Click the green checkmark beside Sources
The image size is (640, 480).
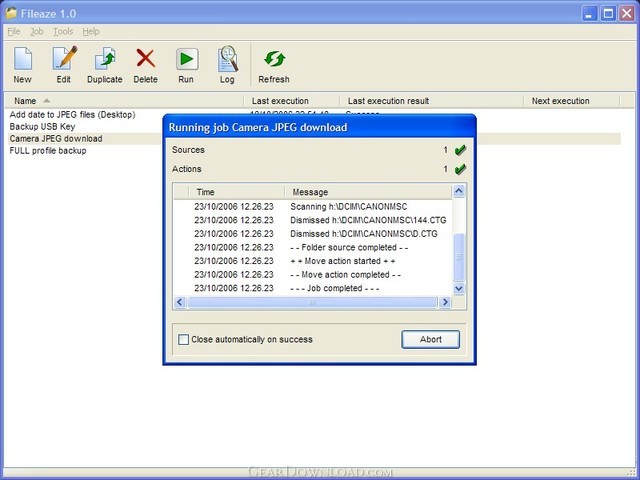point(460,150)
